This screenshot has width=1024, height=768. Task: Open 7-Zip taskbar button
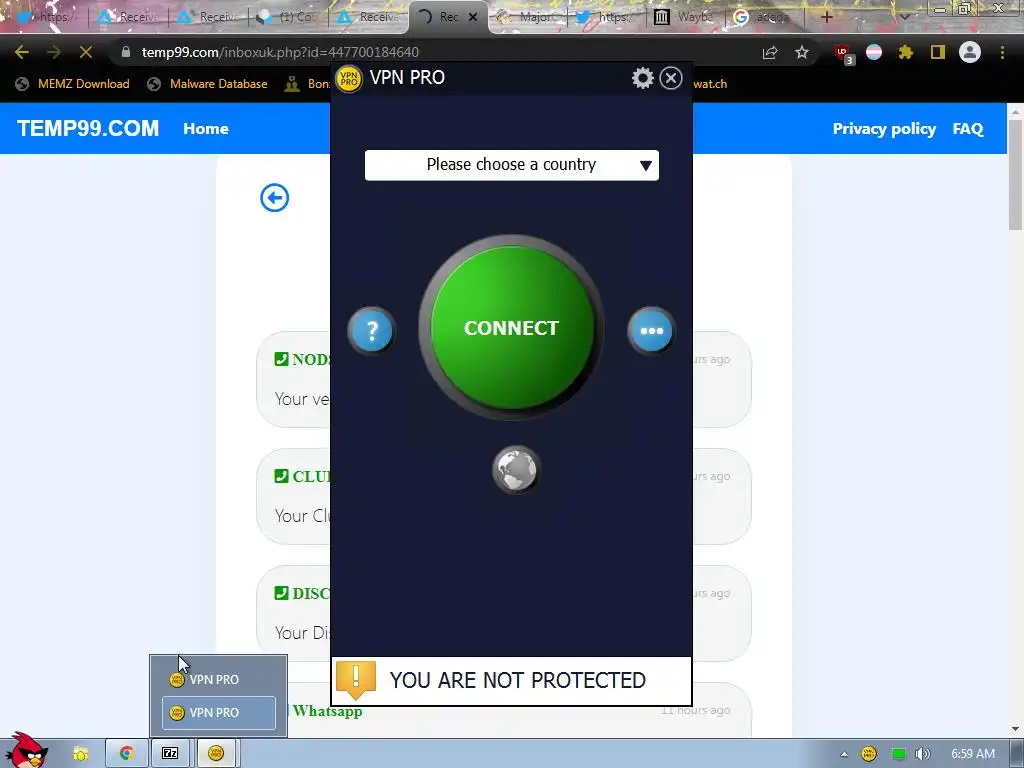click(170, 753)
